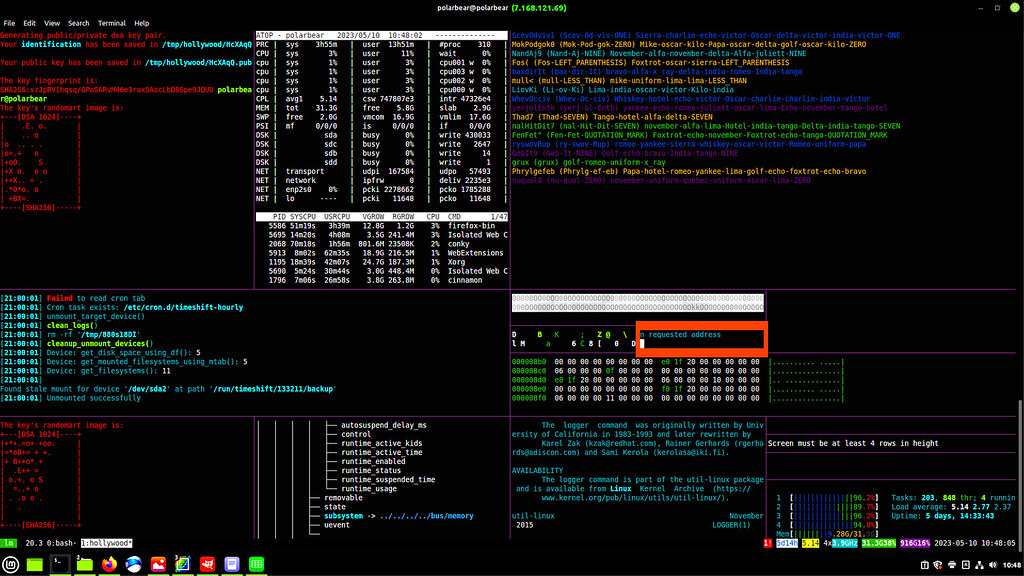Image resolution: width=1024 pixels, height=576 pixels.
Task: Click the WebExtensions process row
Action: coord(381,253)
